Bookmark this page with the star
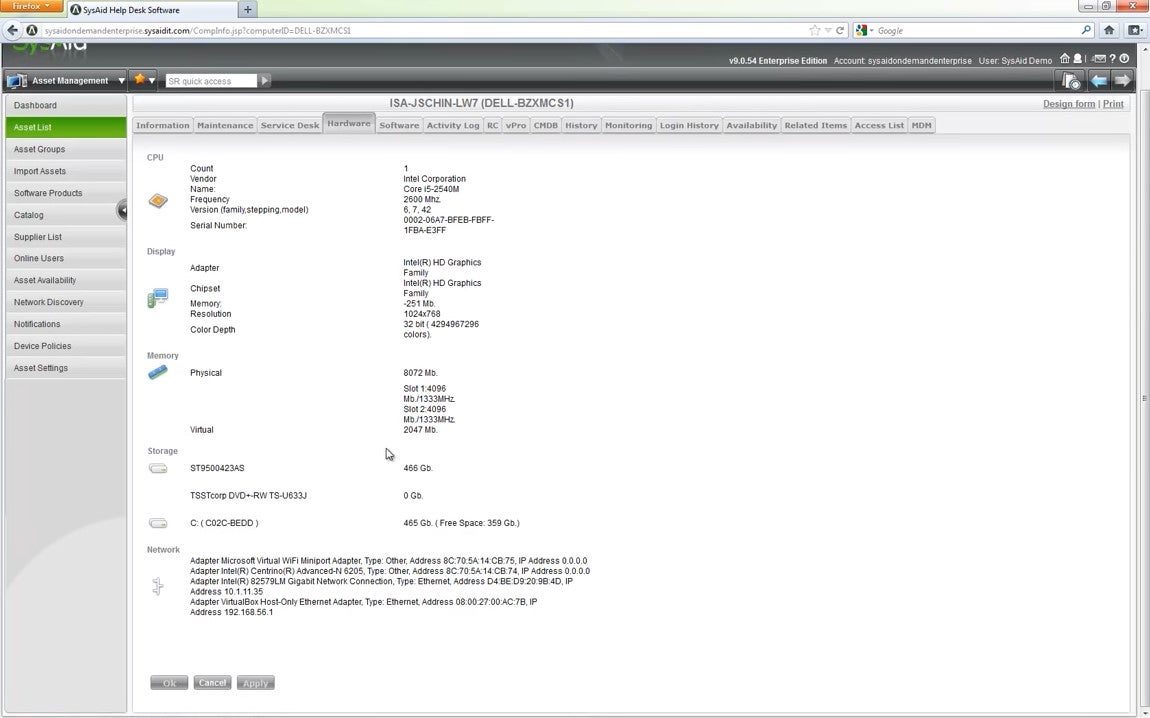The height and width of the screenshot is (718, 1150). 815,30
